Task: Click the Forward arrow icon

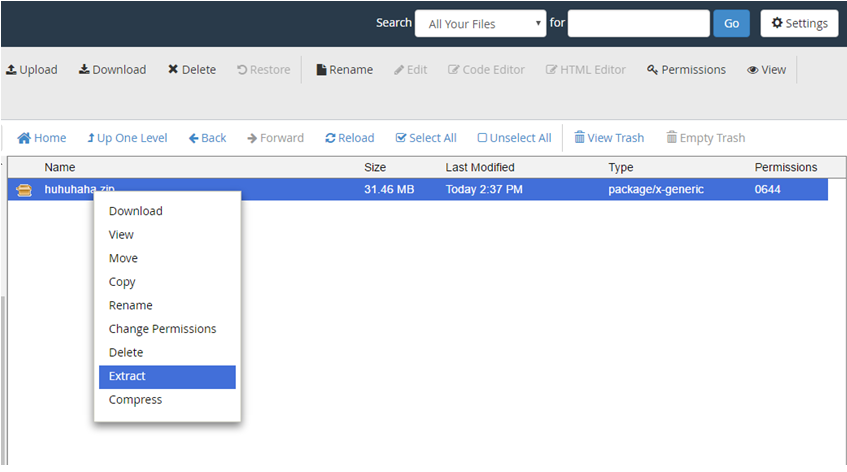Action: [x=252, y=139]
